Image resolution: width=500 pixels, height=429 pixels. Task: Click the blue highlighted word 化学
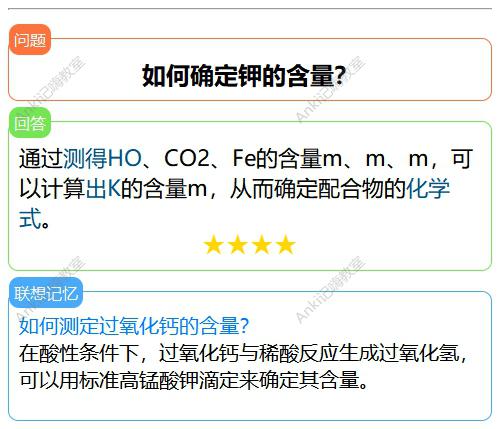pos(428,189)
